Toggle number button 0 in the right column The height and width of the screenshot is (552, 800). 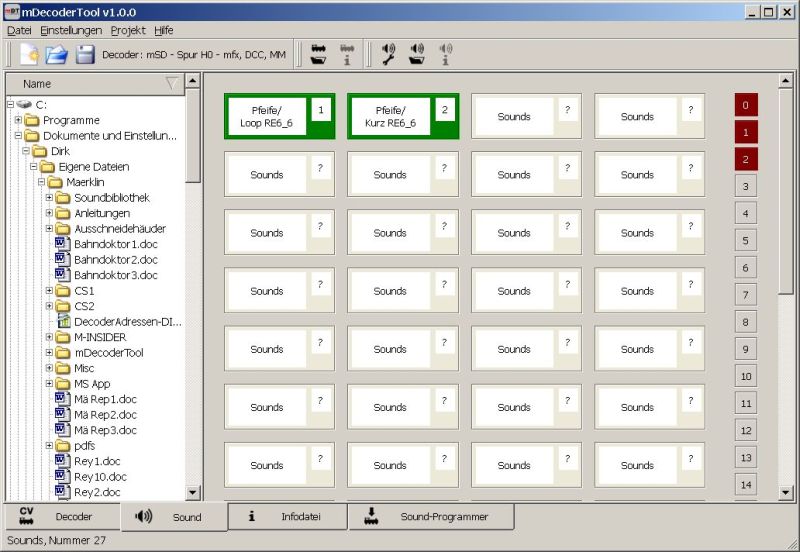tap(745, 105)
